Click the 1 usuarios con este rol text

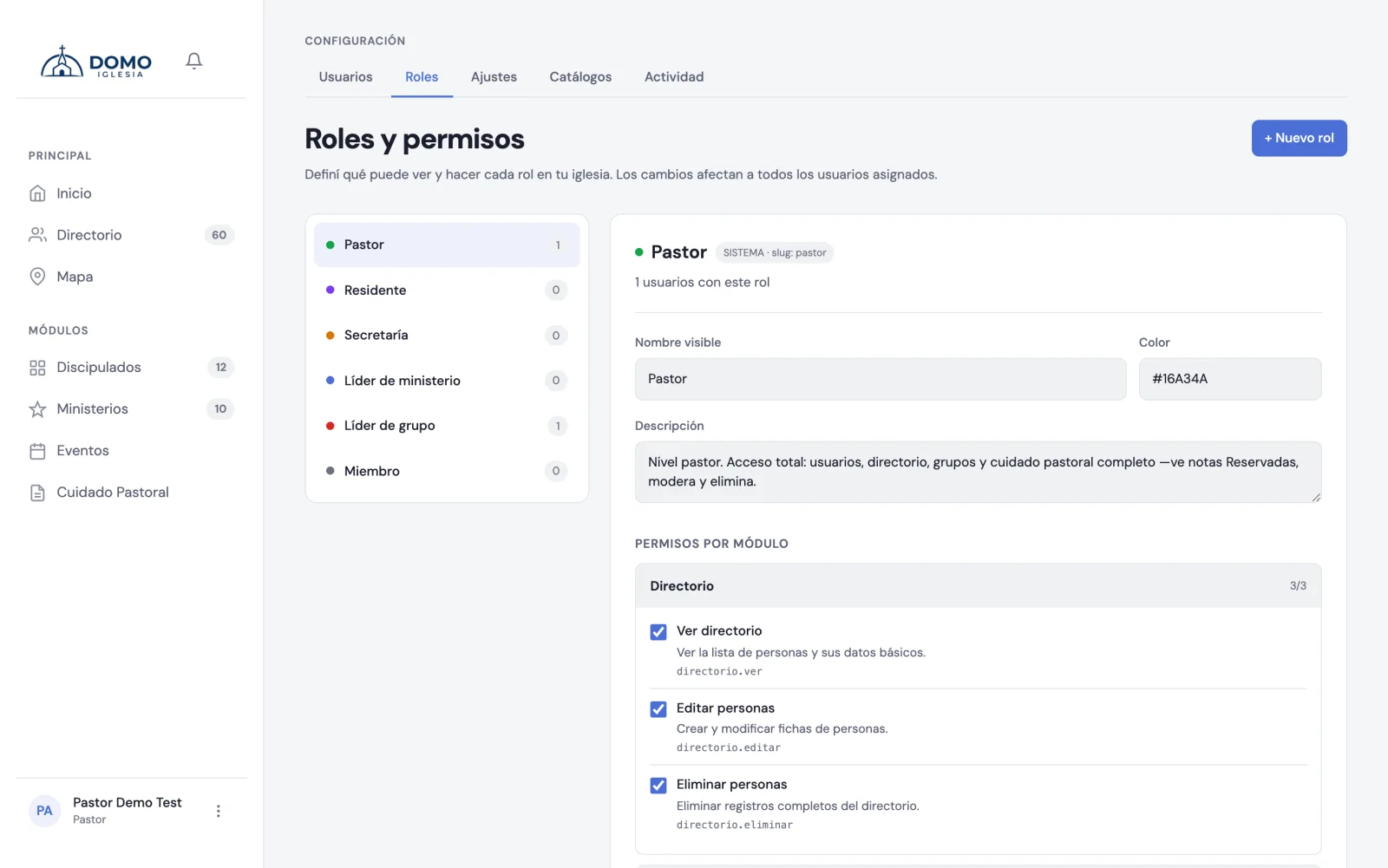click(x=702, y=282)
